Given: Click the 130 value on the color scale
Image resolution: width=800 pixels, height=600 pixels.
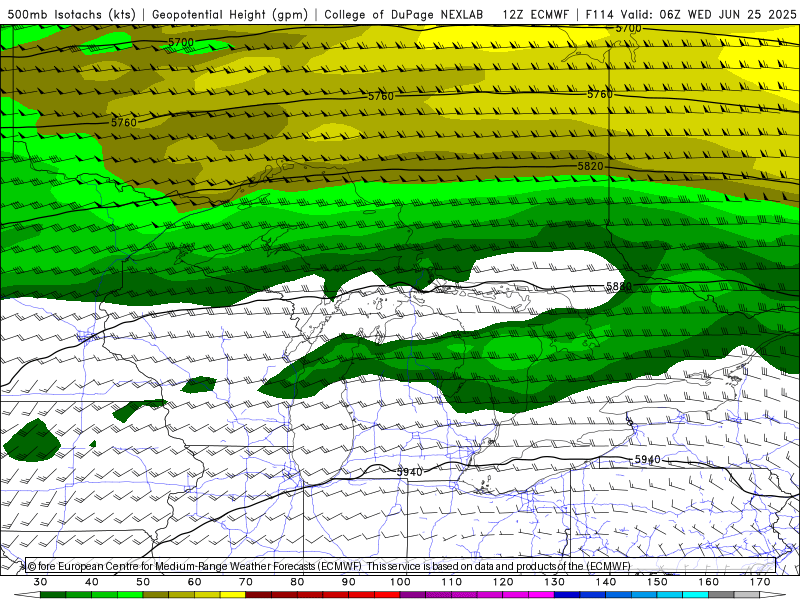Looking at the screenshot, I should click(555, 582).
